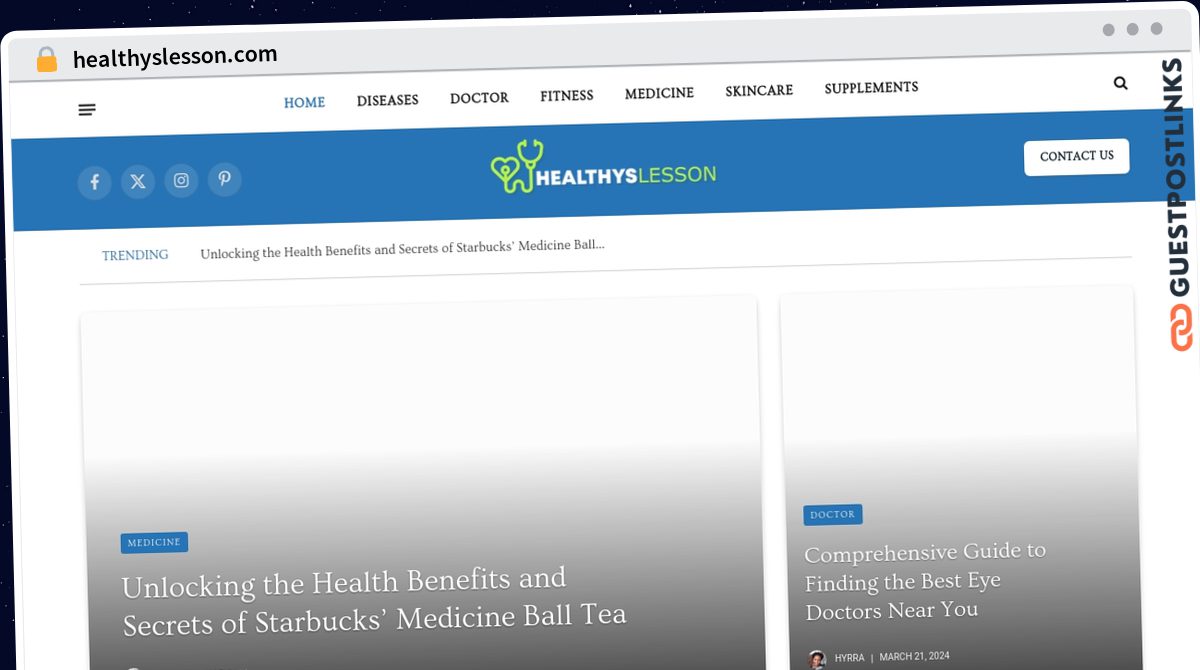Open the Instagram social icon

181,180
